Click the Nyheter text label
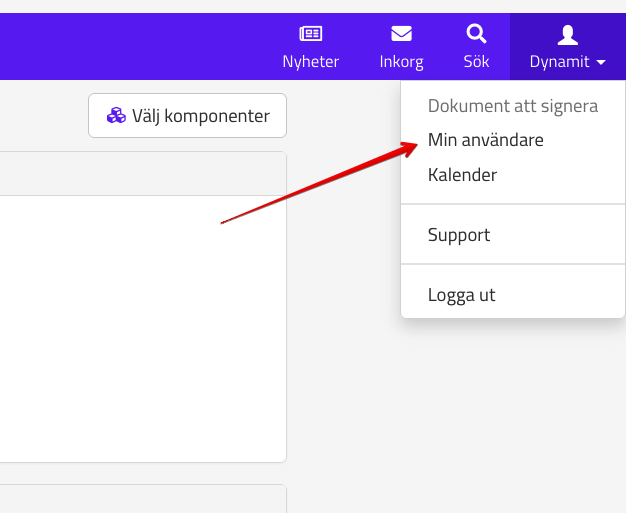The width and height of the screenshot is (626, 513). pyautogui.click(x=310, y=62)
